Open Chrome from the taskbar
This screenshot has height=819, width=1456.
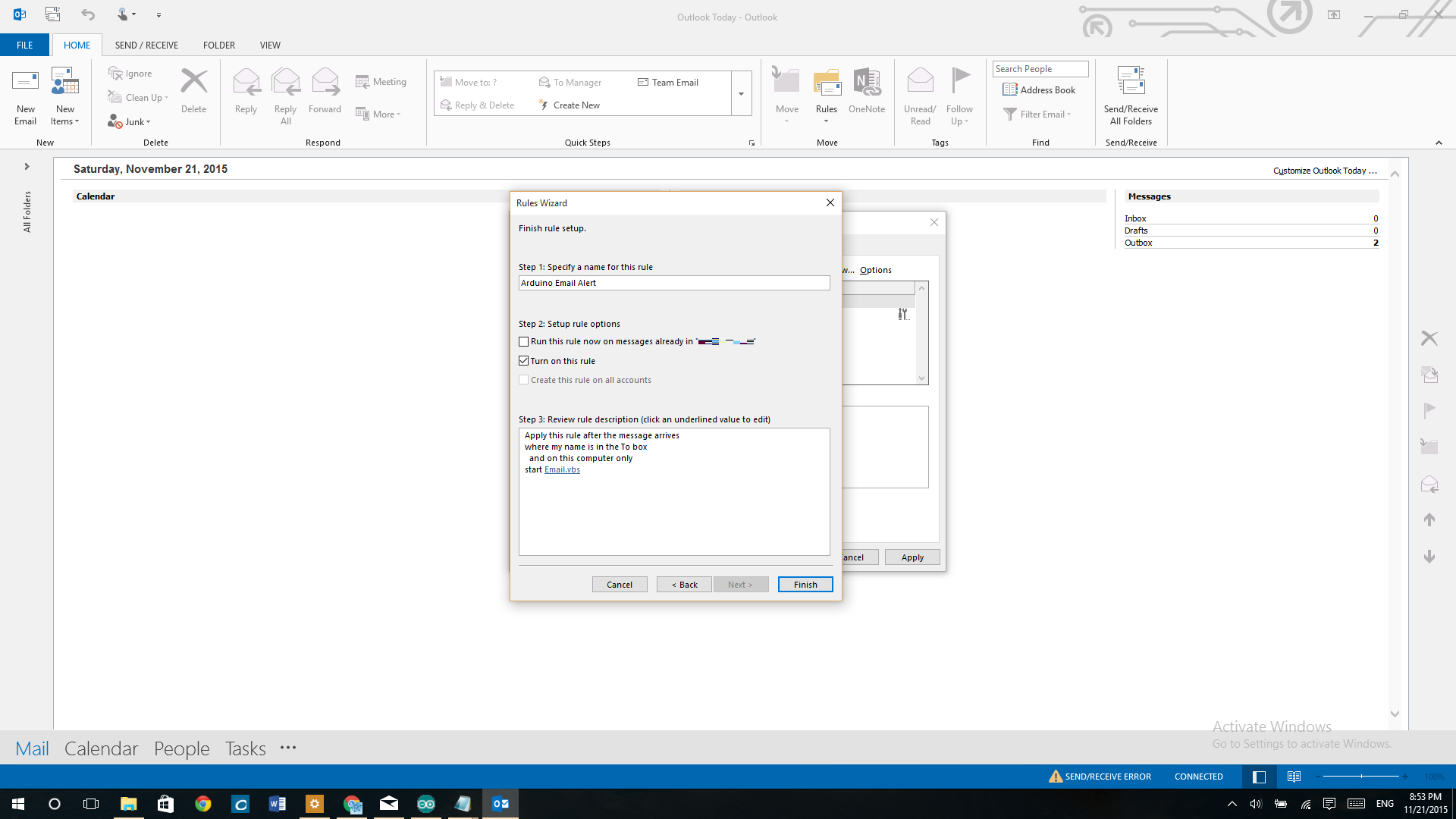[x=202, y=804]
